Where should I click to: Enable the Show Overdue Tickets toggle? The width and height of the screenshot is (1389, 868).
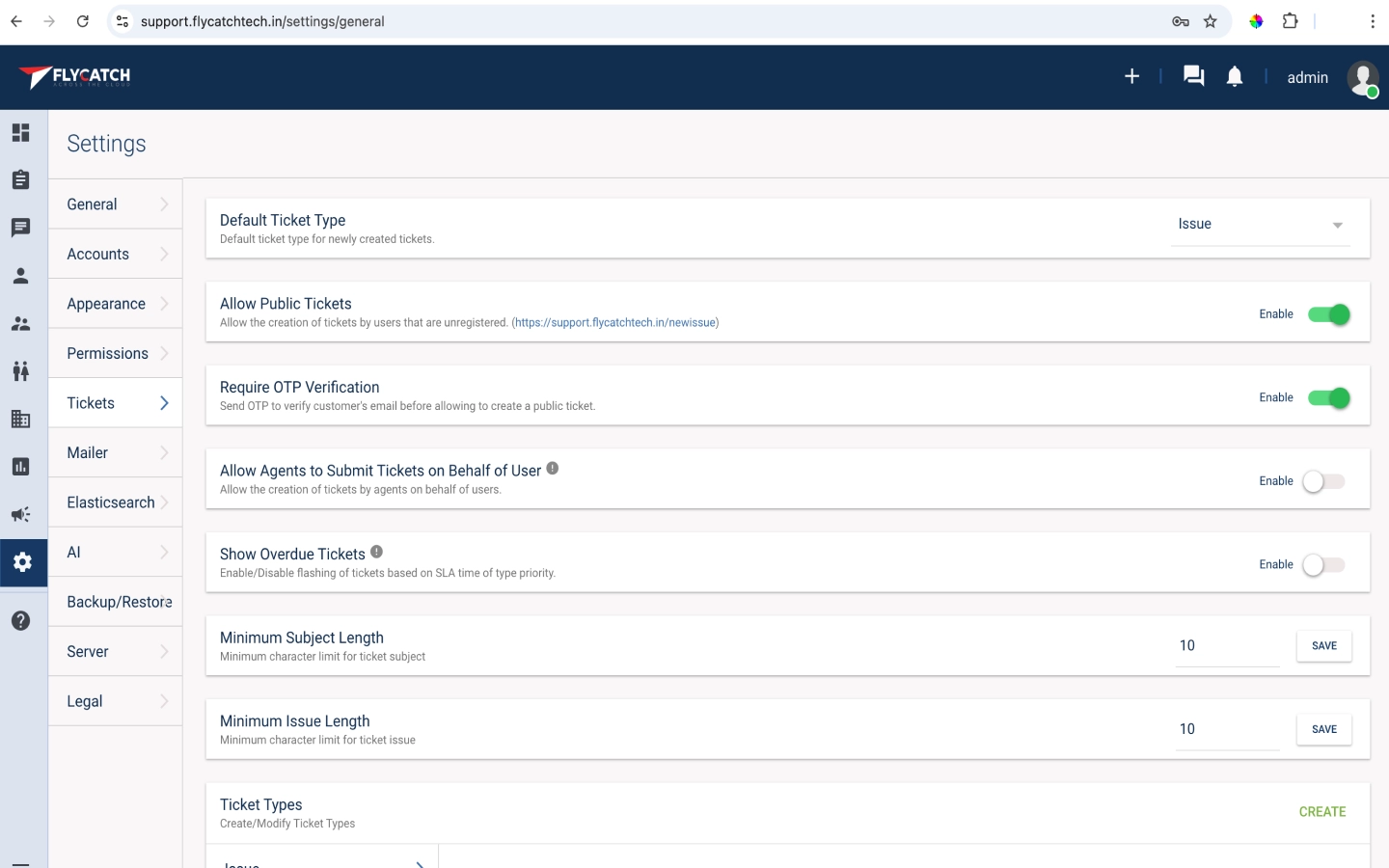tap(1323, 565)
